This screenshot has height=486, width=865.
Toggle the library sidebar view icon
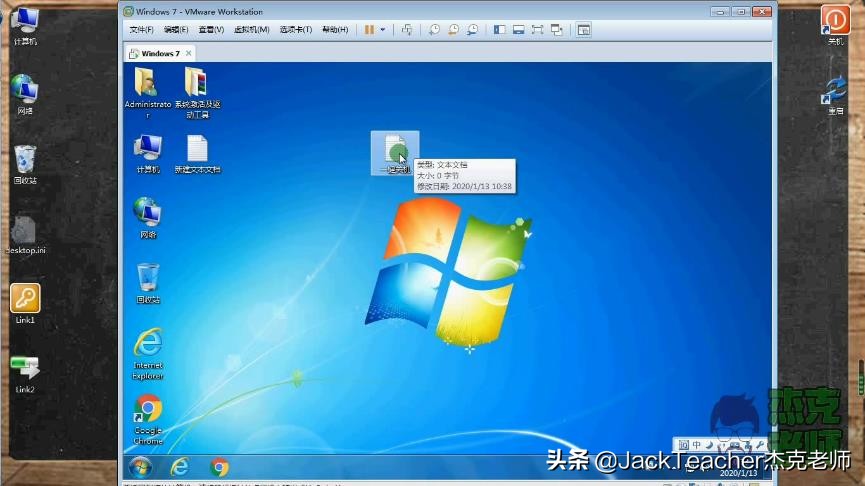click(x=500, y=30)
